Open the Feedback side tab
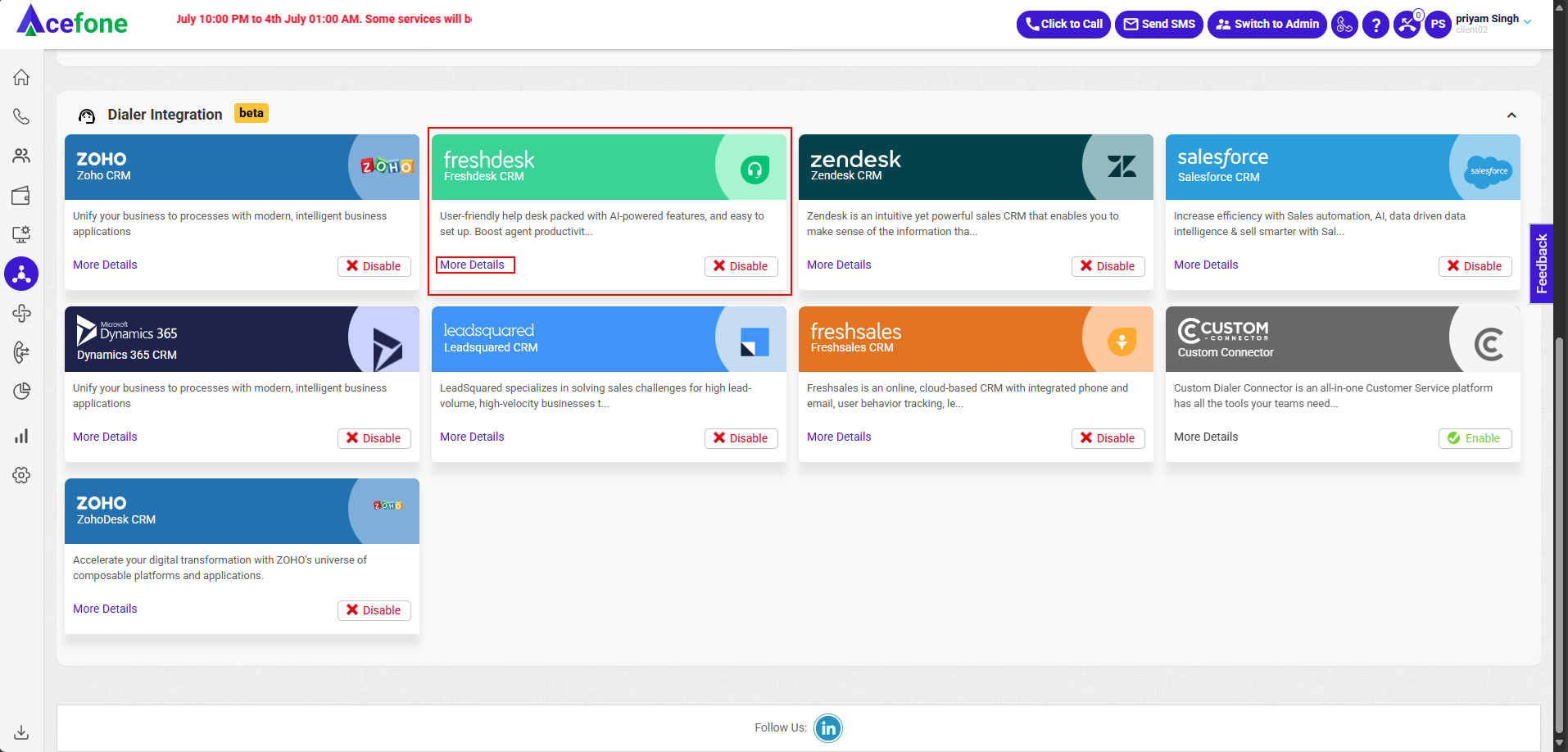1568x752 pixels. point(1541,264)
